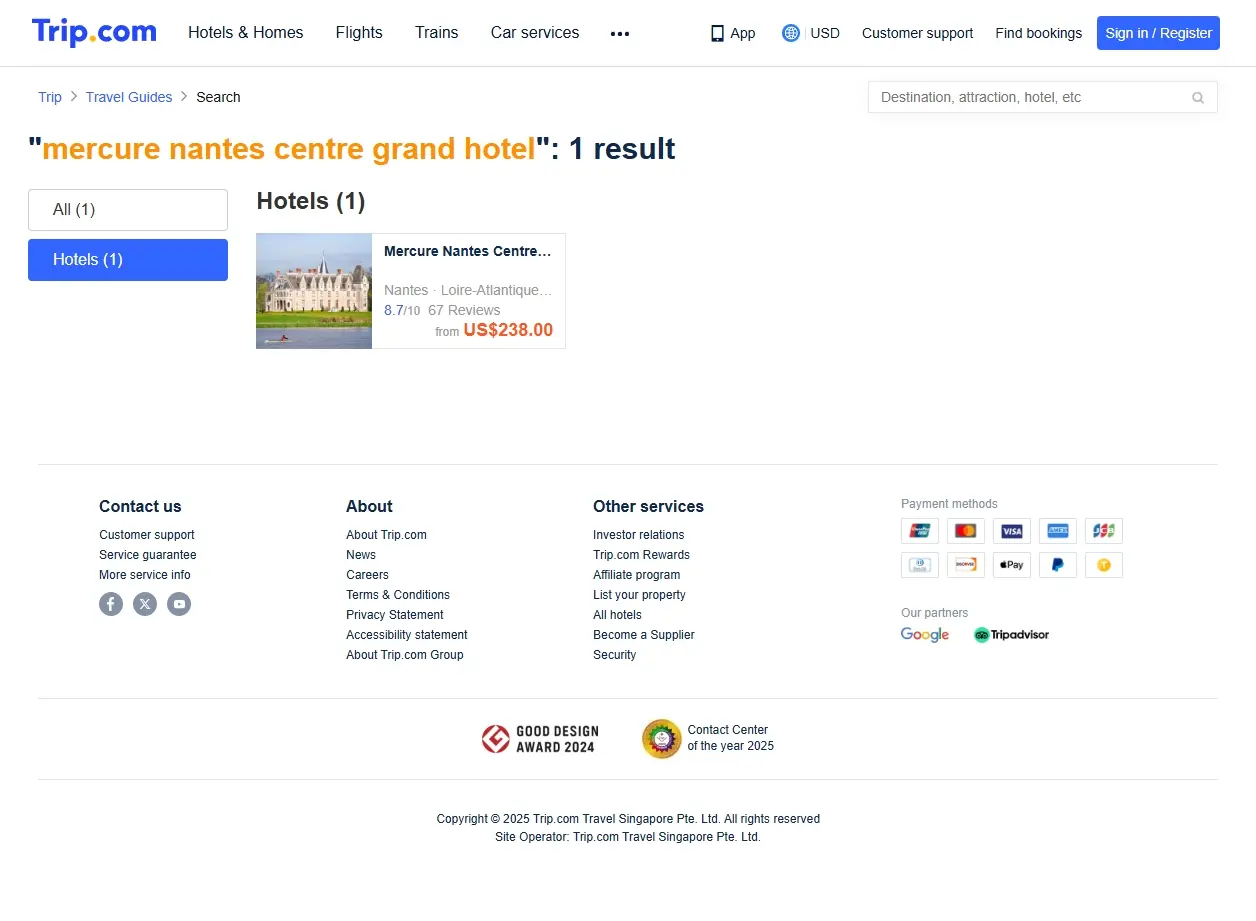This screenshot has height=921, width=1256.
Task: Open Mercure Nantes Centre hotel title
Action: click(x=468, y=251)
